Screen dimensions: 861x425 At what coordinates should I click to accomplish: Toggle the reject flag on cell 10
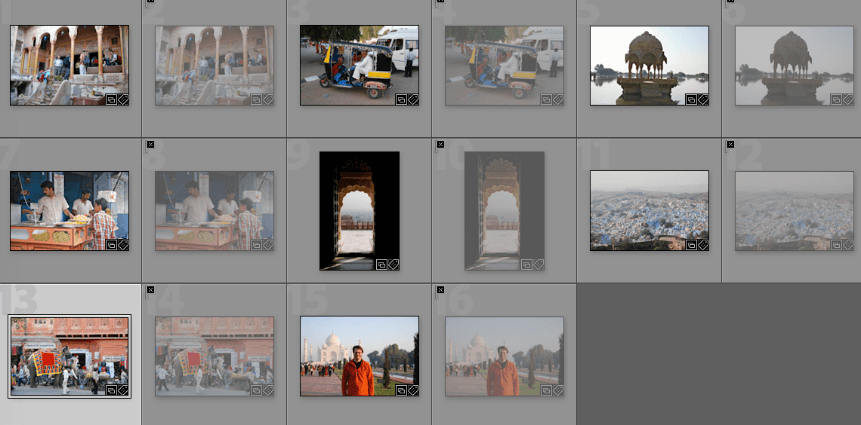pyautogui.click(x=440, y=144)
